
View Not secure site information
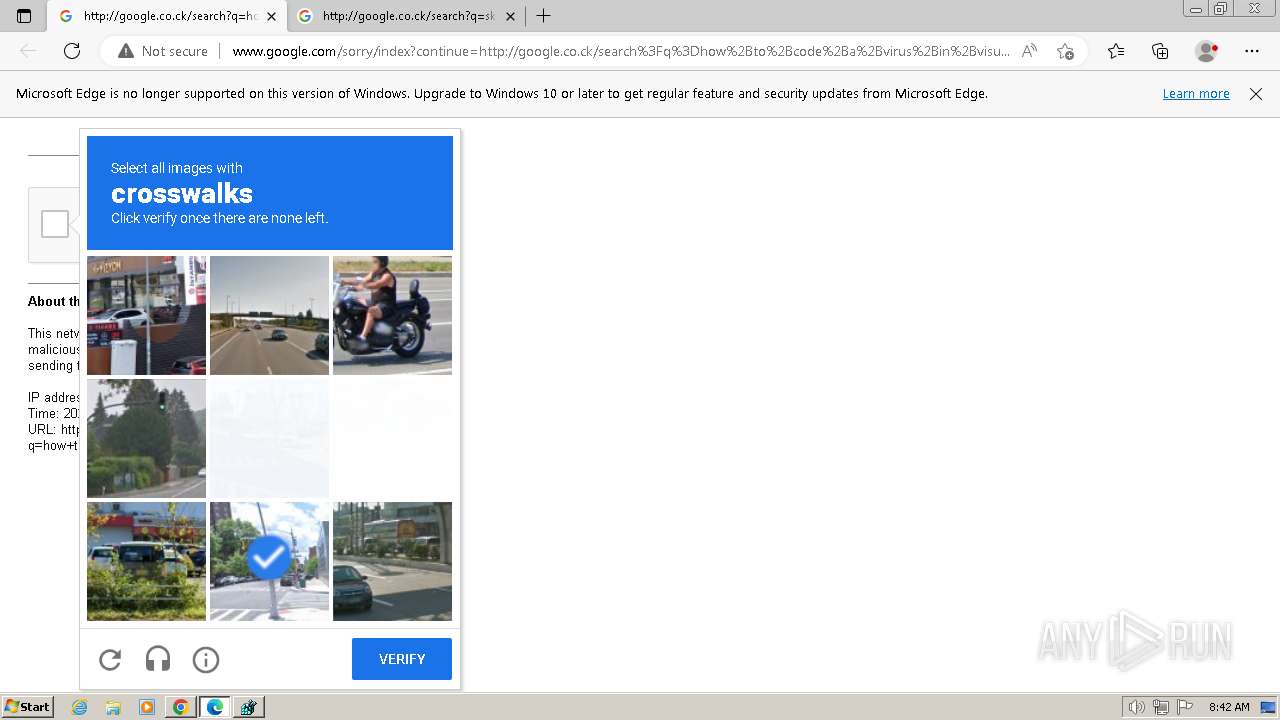pyautogui.click(x=163, y=51)
